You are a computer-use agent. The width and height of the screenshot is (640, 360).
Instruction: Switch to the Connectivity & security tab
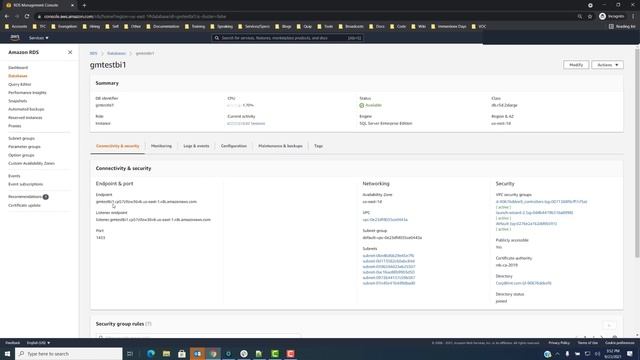(x=118, y=146)
